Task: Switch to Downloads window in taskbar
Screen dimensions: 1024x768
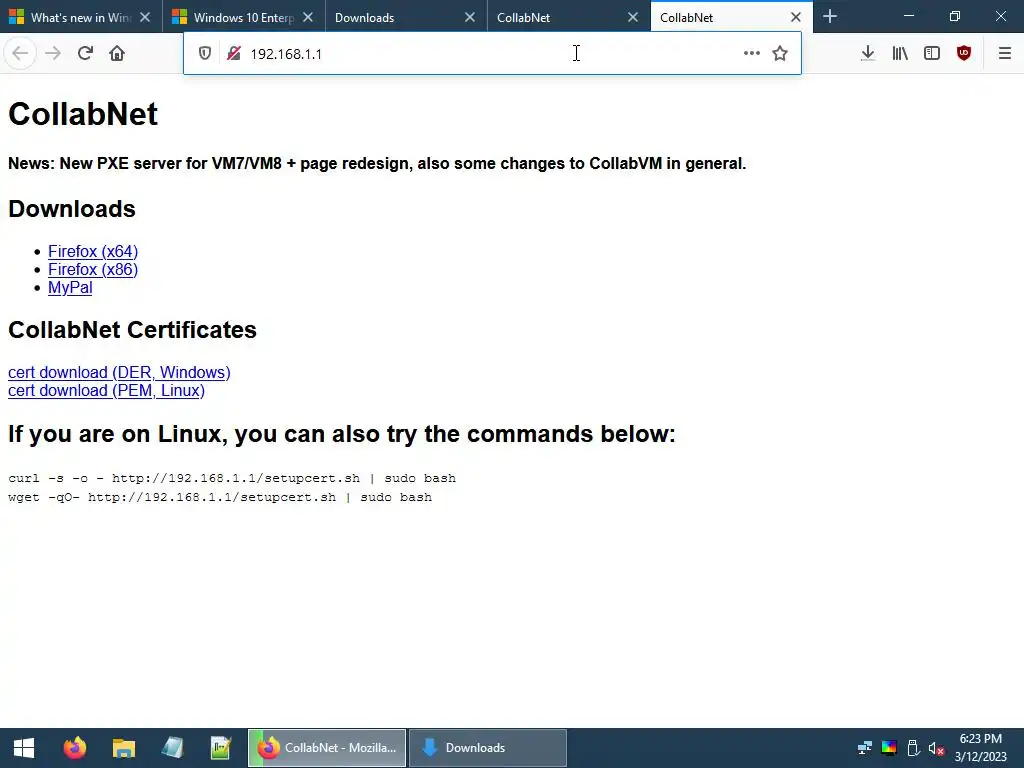Action: pyautogui.click(x=487, y=748)
